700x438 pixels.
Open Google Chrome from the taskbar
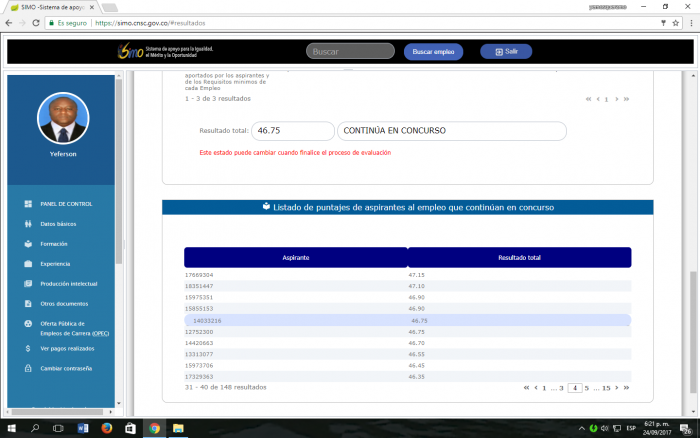point(154,428)
